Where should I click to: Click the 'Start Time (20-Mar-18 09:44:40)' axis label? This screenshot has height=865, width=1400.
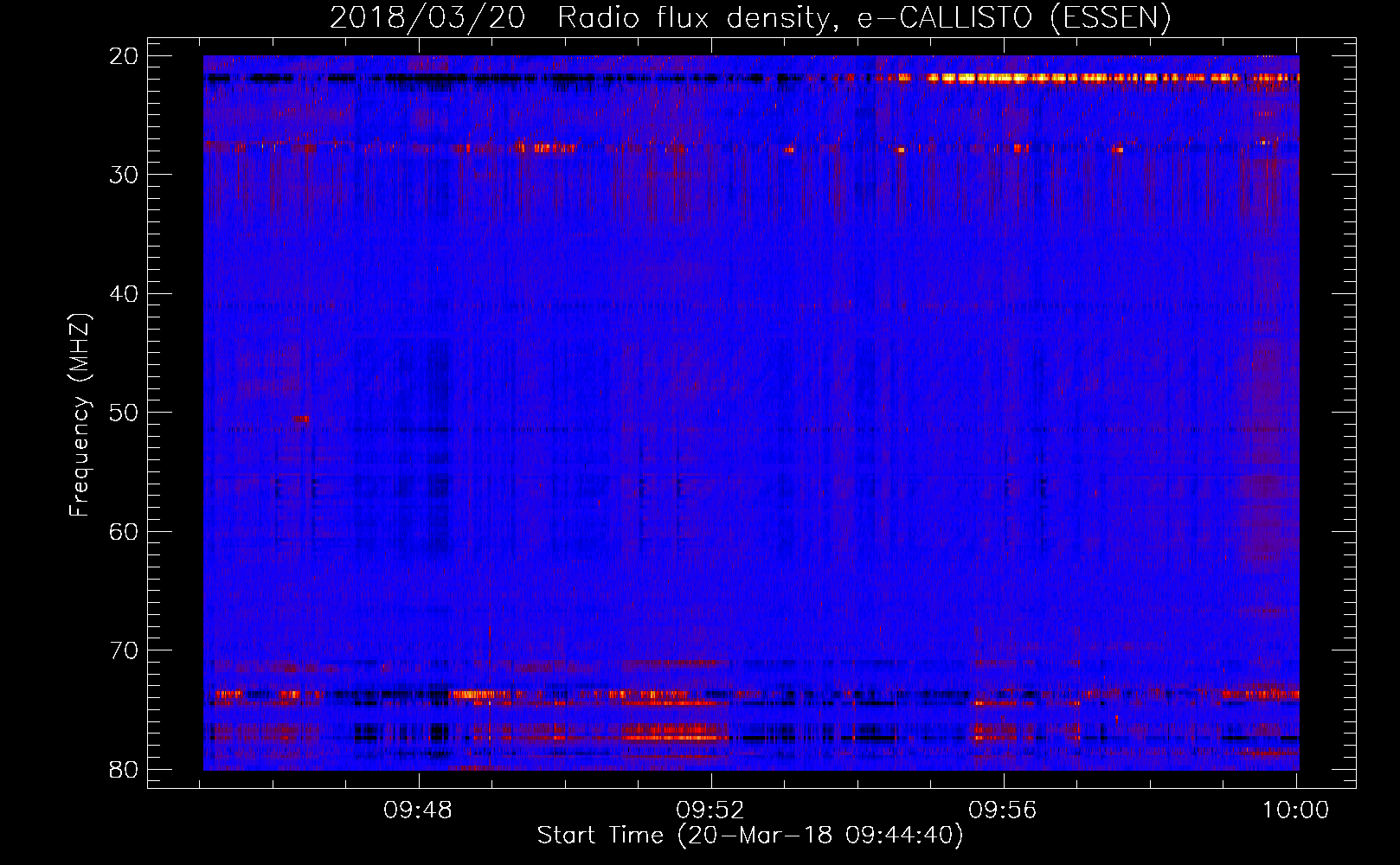coord(750,836)
